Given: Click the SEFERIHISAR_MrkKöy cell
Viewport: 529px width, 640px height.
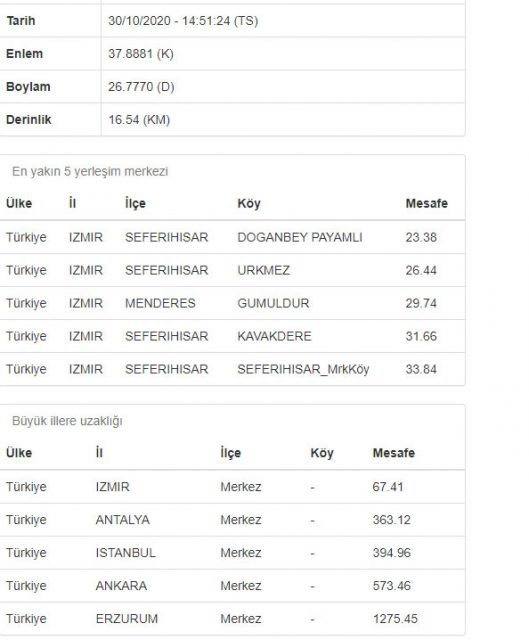Looking at the screenshot, I should coord(303,369).
